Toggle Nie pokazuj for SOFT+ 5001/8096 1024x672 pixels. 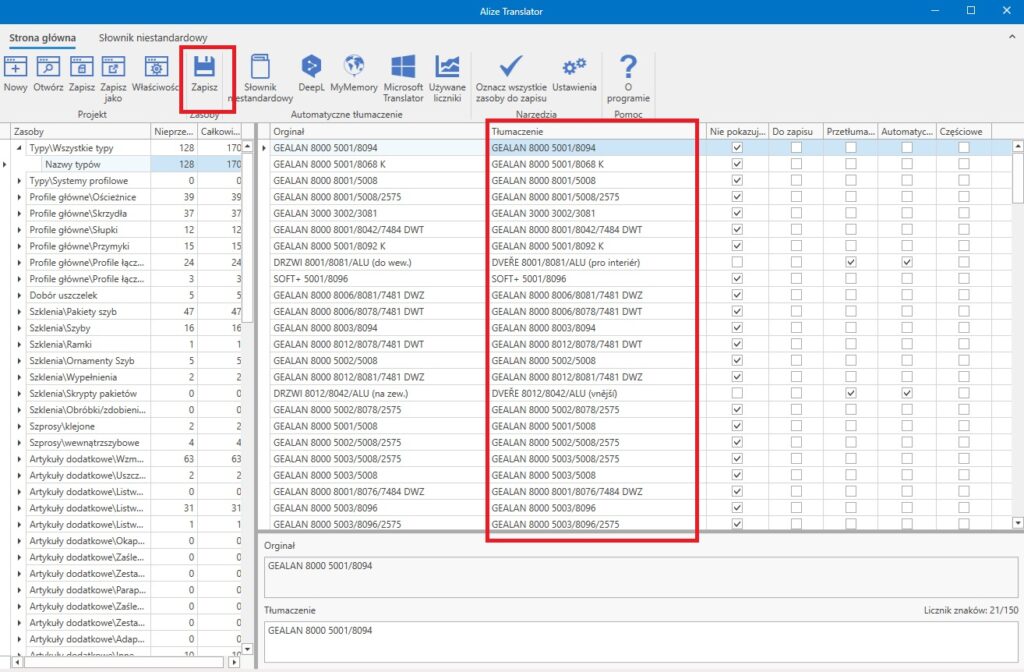click(x=737, y=278)
